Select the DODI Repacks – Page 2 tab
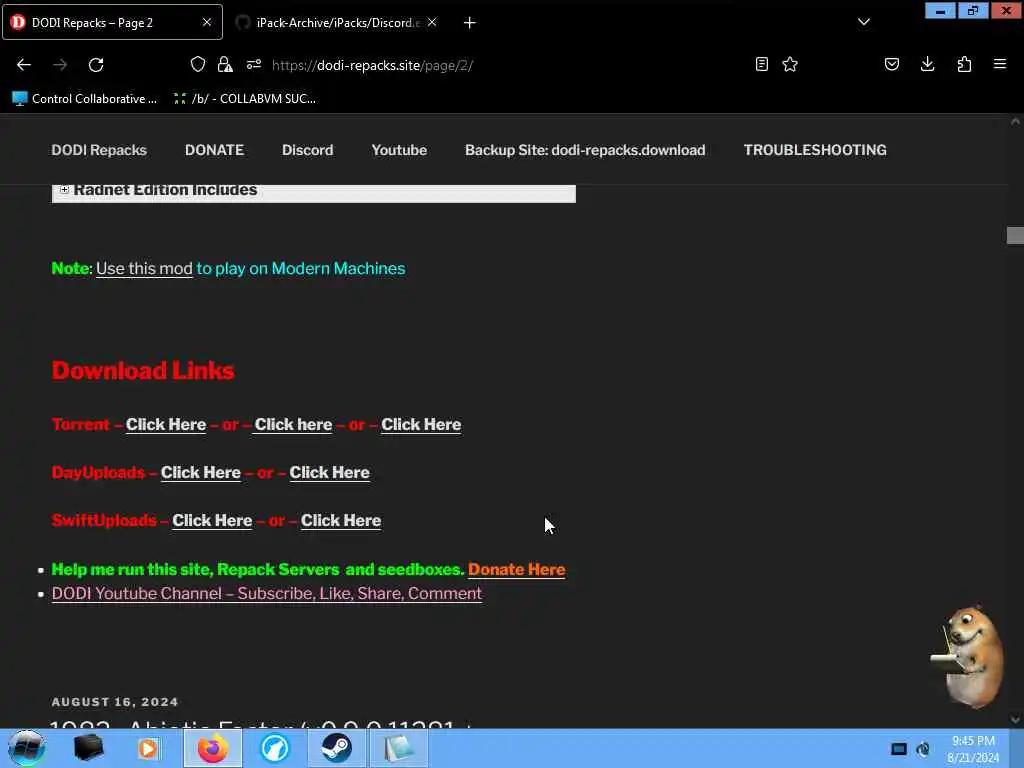This screenshot has width=1024, height=768. [112, 22]
